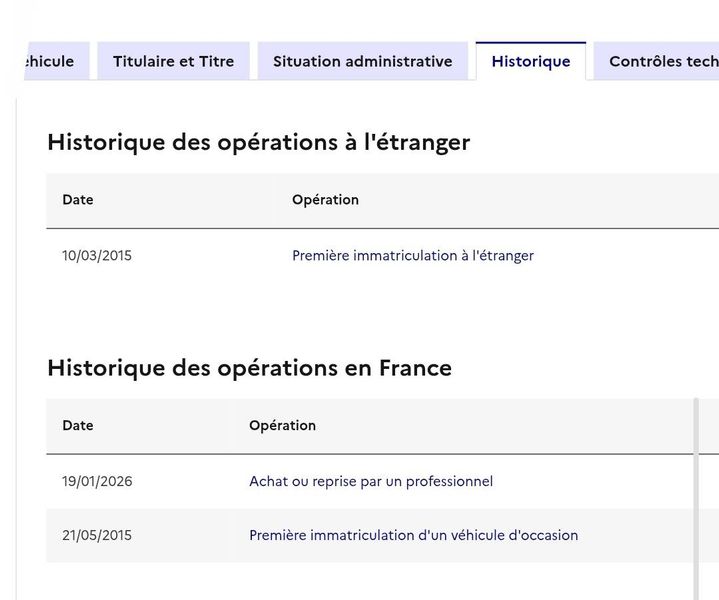This screenshot has height=600, width=719.
Task: Click the Opération header in the étranger table
Action: pos(325,200)
